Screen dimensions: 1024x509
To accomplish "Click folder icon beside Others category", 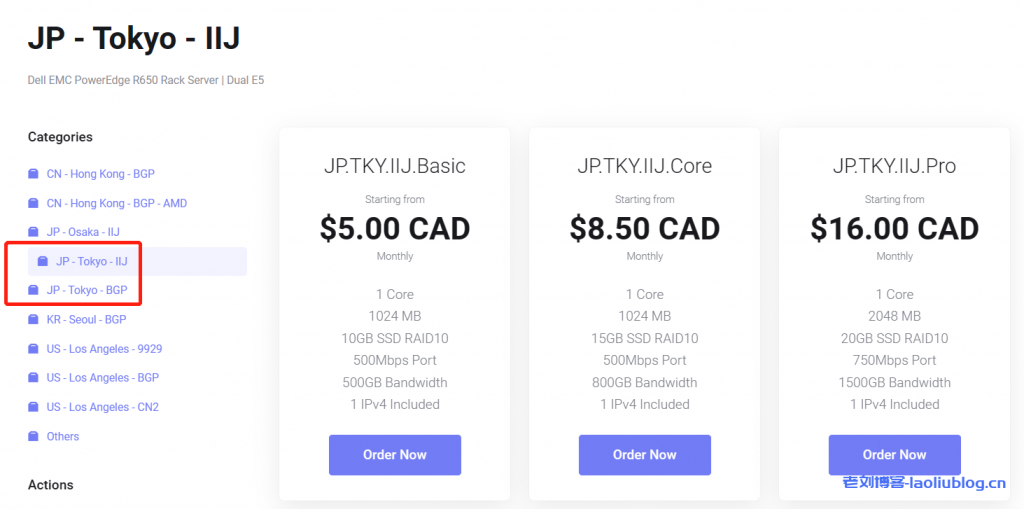I will (33, 436).
